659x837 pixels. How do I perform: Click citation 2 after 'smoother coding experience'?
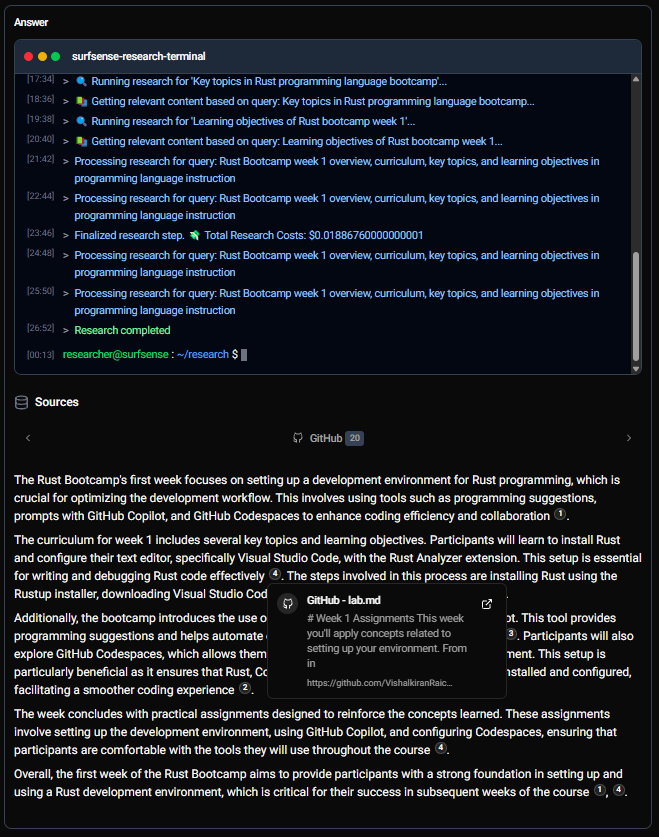click(245, 688)
